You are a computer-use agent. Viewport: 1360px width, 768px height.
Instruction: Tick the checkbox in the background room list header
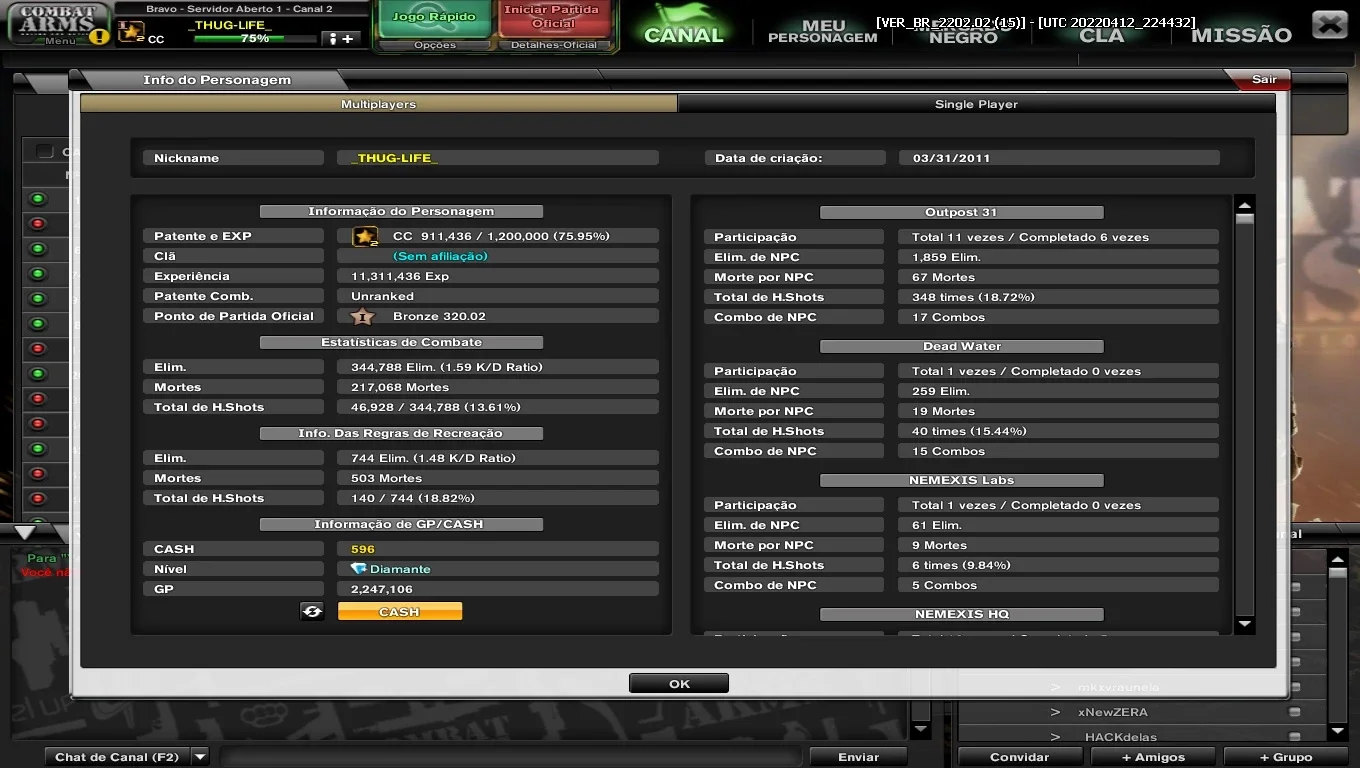point(45,152)
